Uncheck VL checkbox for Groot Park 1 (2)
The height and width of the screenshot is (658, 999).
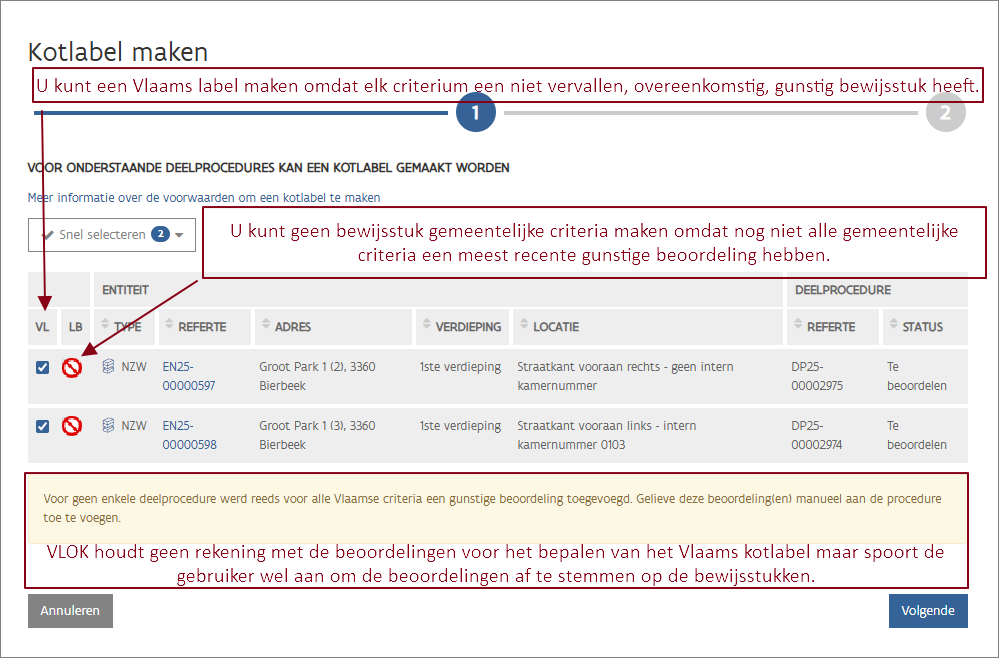pyautogui.click(x=42, y=368)
